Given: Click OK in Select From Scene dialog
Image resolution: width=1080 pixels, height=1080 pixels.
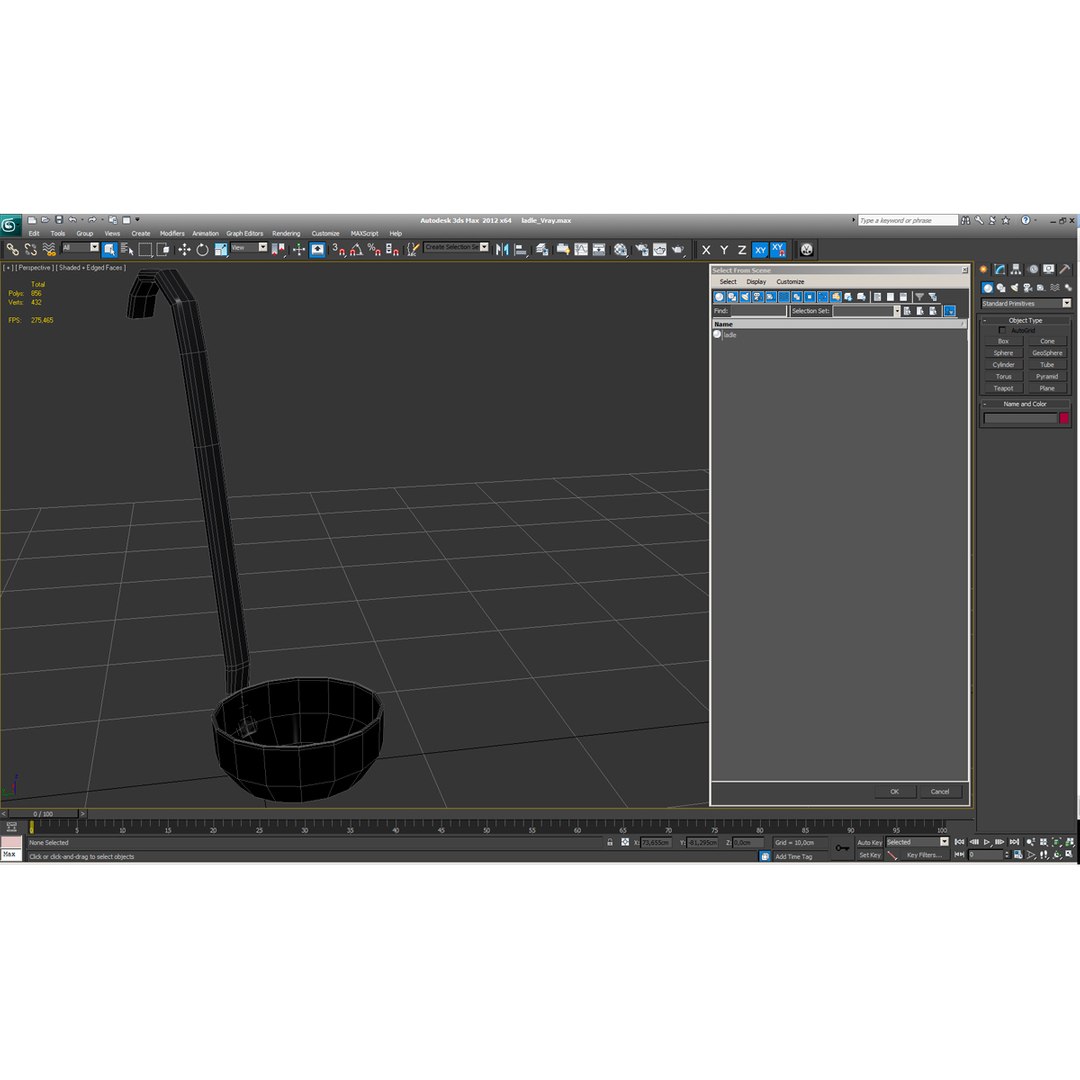Looking at the screenshot, I should (x=894, y=791).
